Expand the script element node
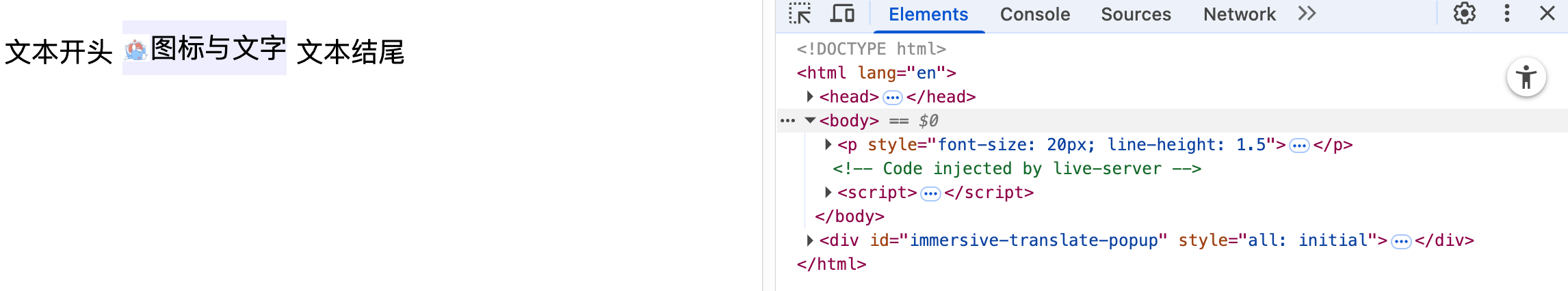The height and width of the screenshot is (291, 1568). [828, 192]
